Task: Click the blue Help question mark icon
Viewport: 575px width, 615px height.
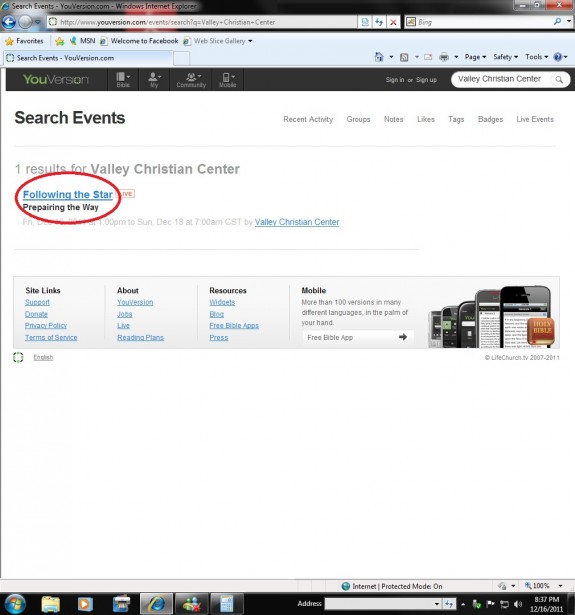Action: click(557, 57)
